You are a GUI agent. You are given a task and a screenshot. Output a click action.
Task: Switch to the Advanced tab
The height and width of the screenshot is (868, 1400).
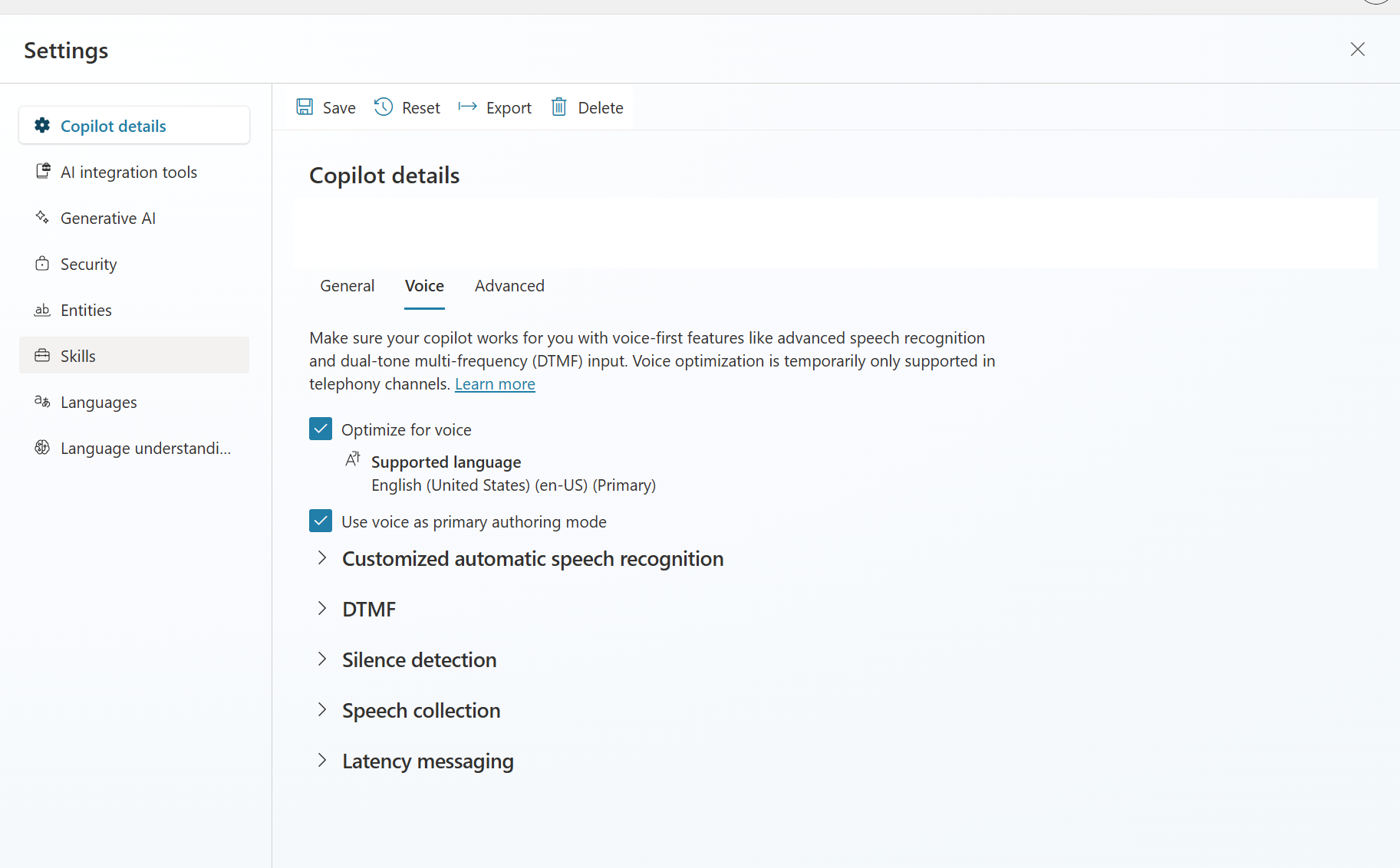[509, 286]
